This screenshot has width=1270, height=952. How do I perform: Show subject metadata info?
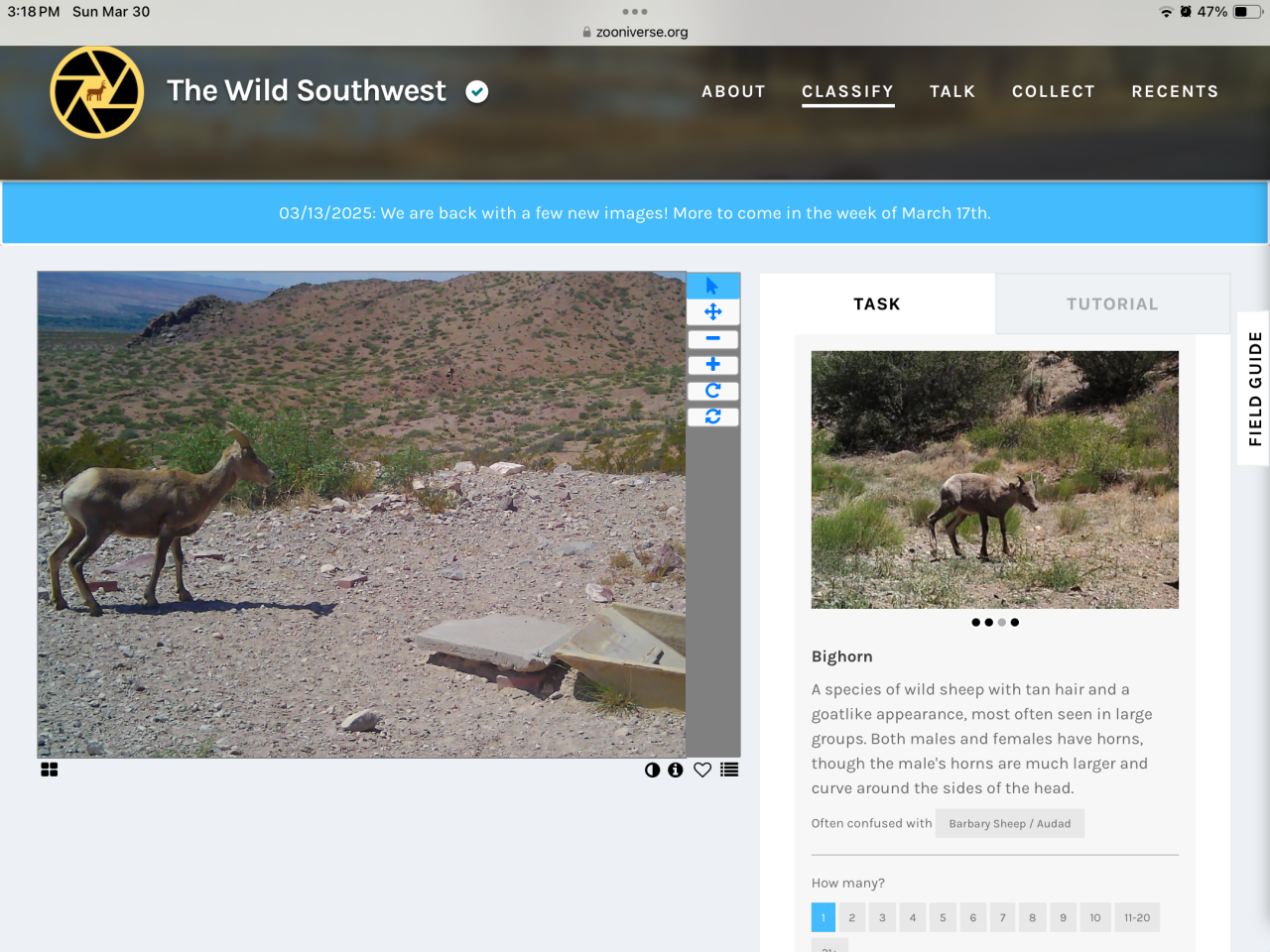click(676, 770)
